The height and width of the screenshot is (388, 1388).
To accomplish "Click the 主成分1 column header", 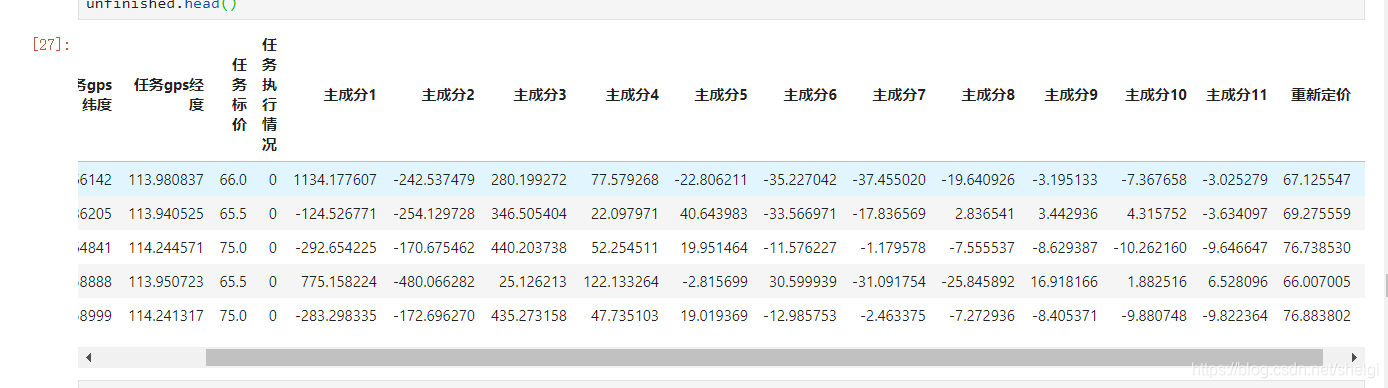I will point(350,95).
